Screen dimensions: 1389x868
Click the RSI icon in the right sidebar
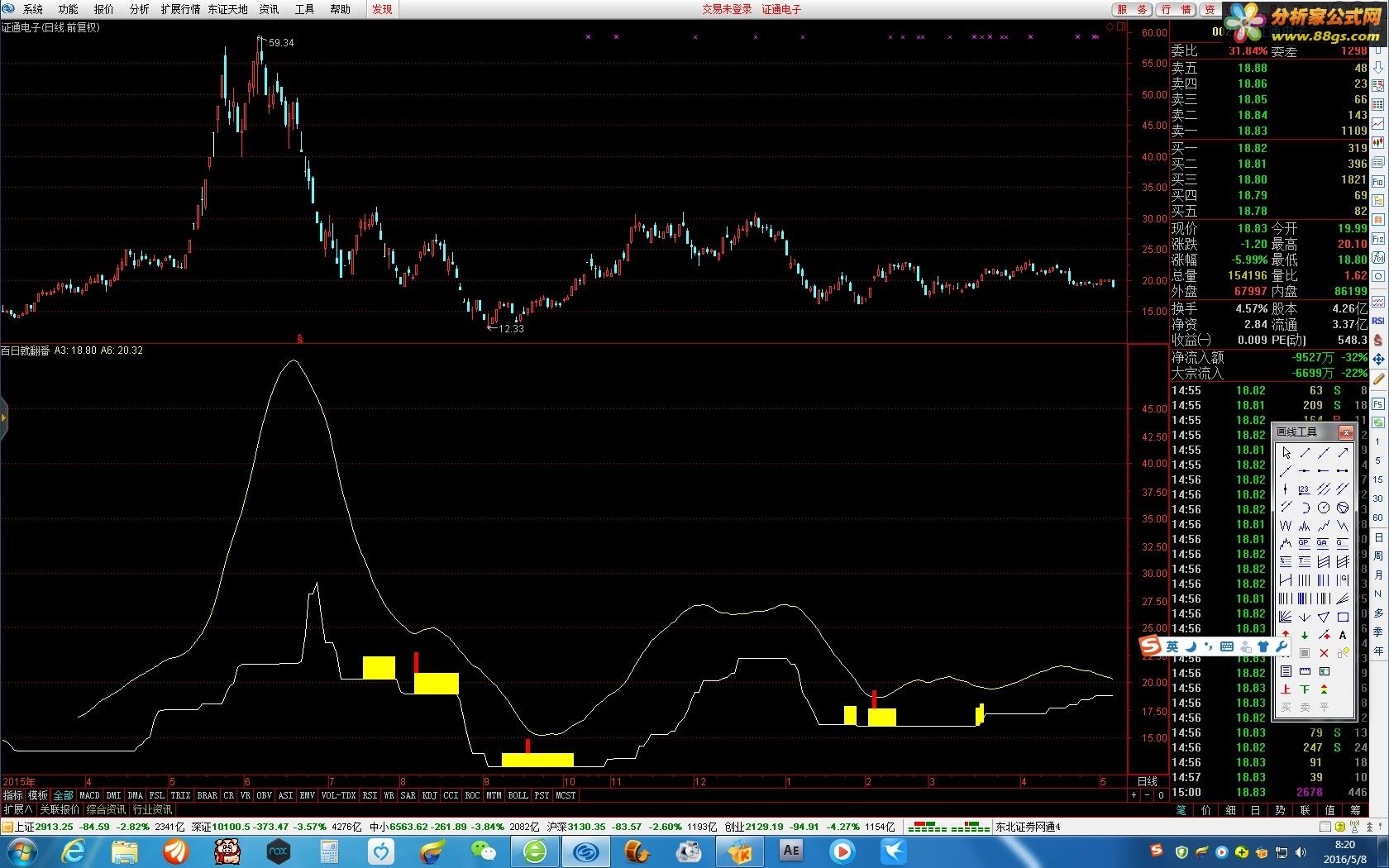point(1378,321)
